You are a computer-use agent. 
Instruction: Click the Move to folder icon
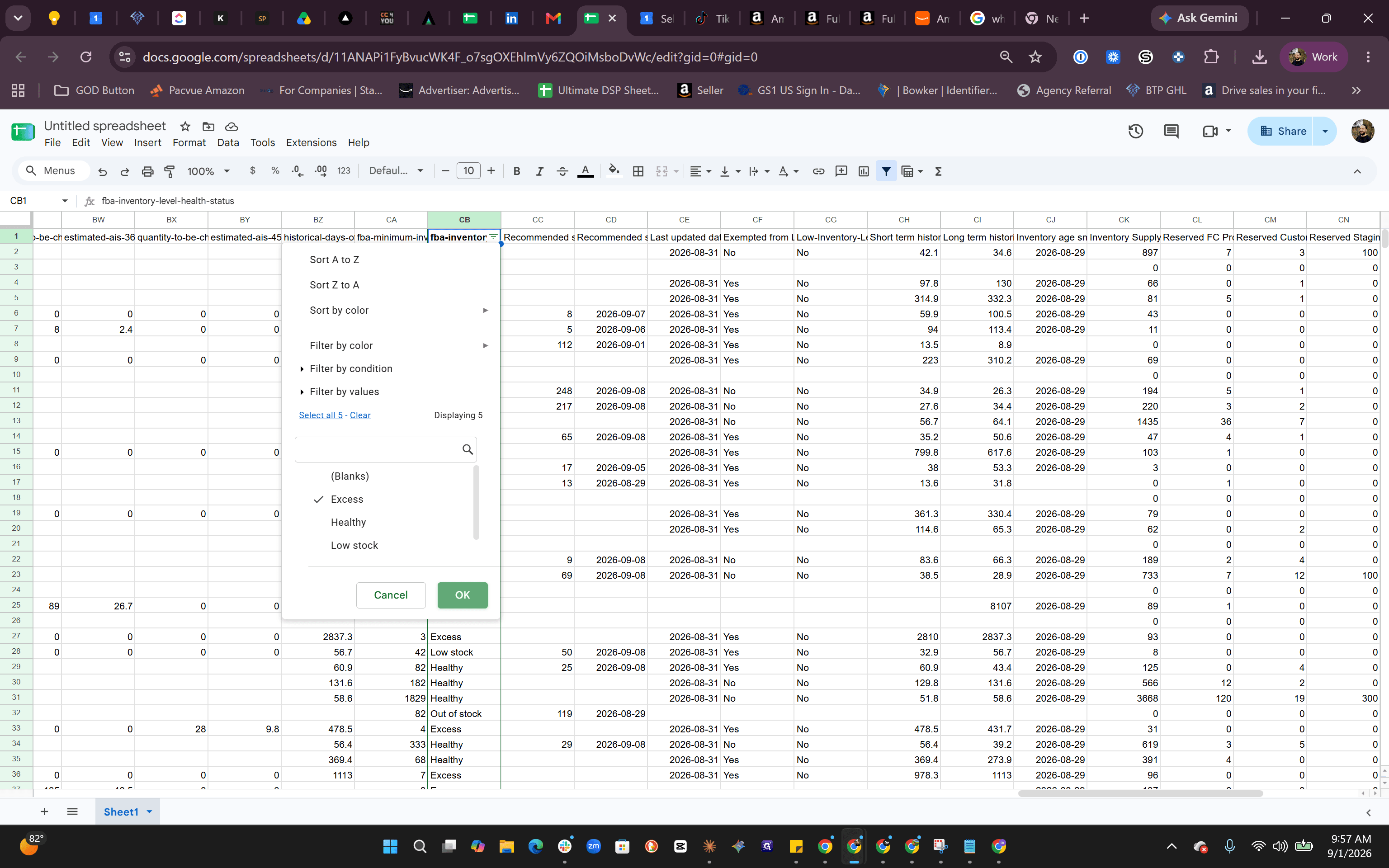(x=208, y=126)
